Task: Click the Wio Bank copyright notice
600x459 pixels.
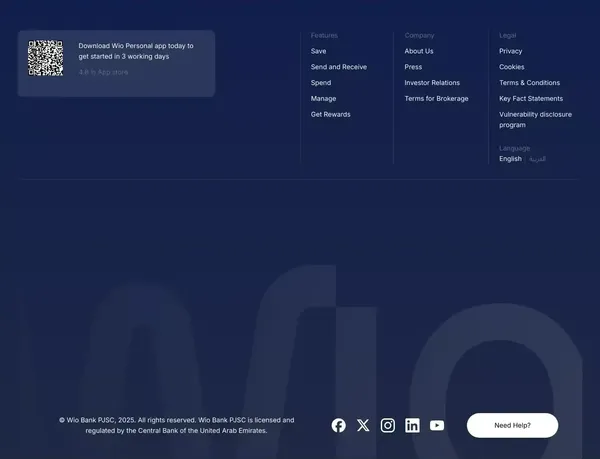Action: (176, 425)
